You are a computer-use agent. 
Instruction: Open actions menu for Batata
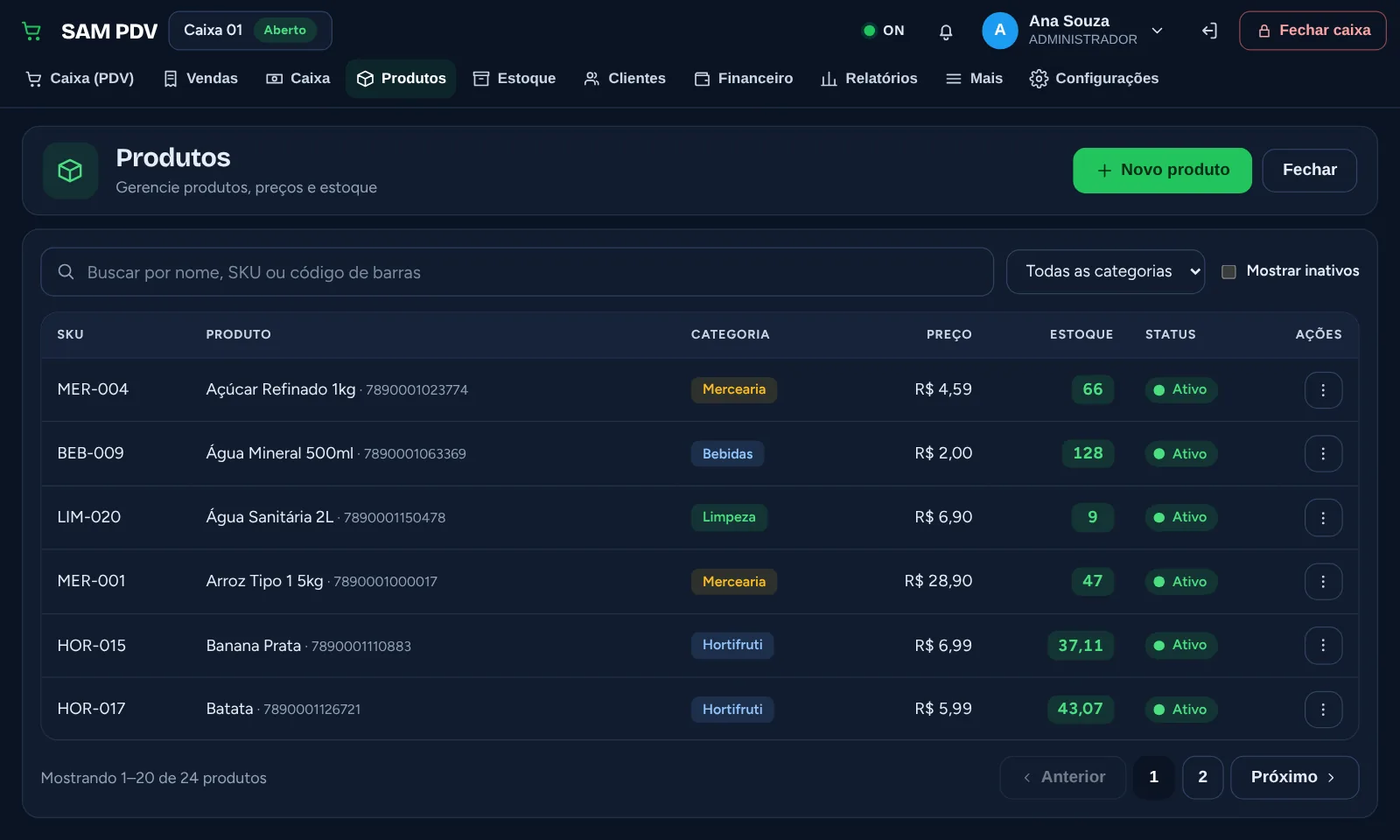pos(1323,710)
